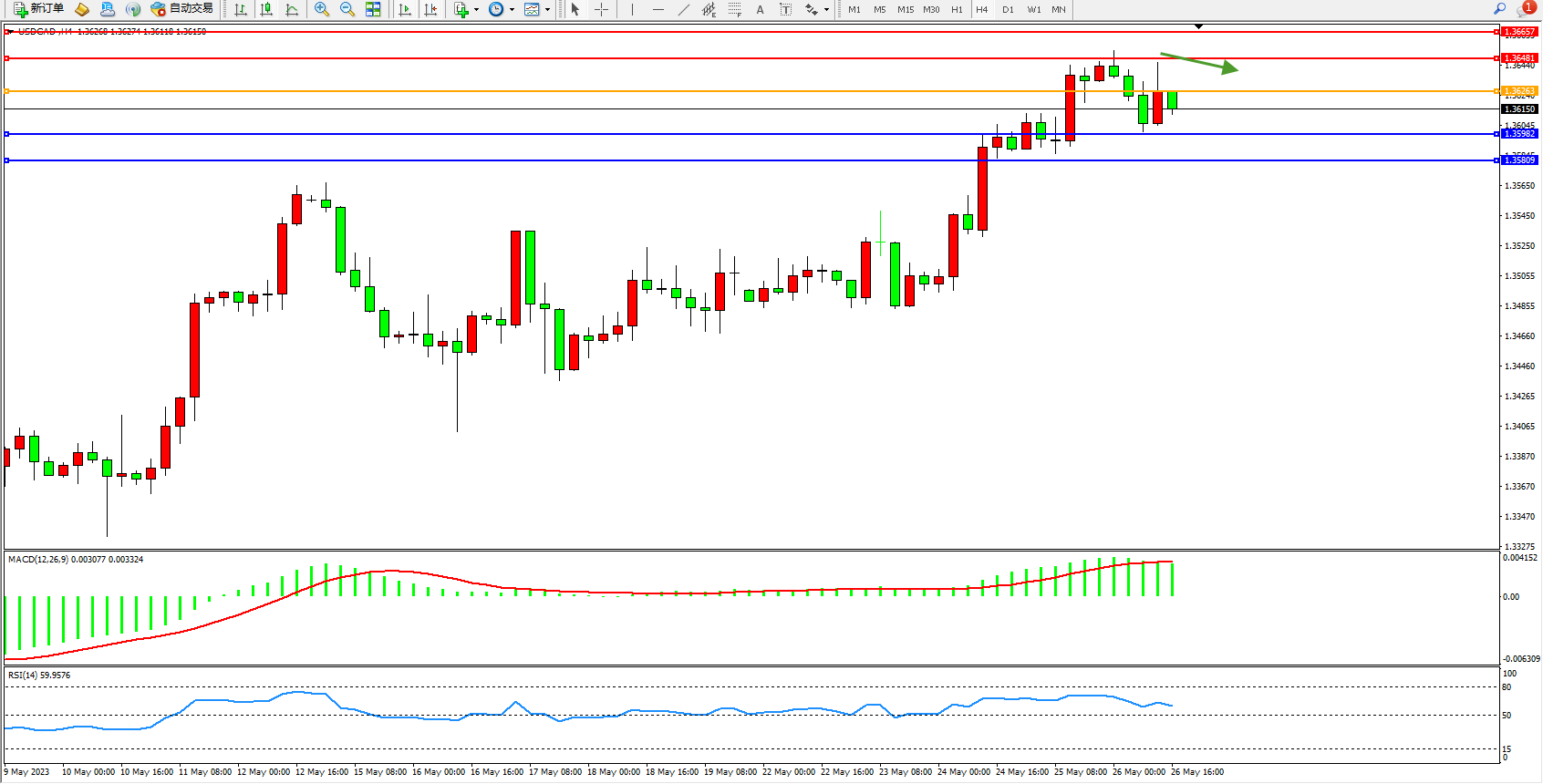The image size is (1543, 784).
Task: Switch to the D1 timeframe
Action: [1008, 9]
